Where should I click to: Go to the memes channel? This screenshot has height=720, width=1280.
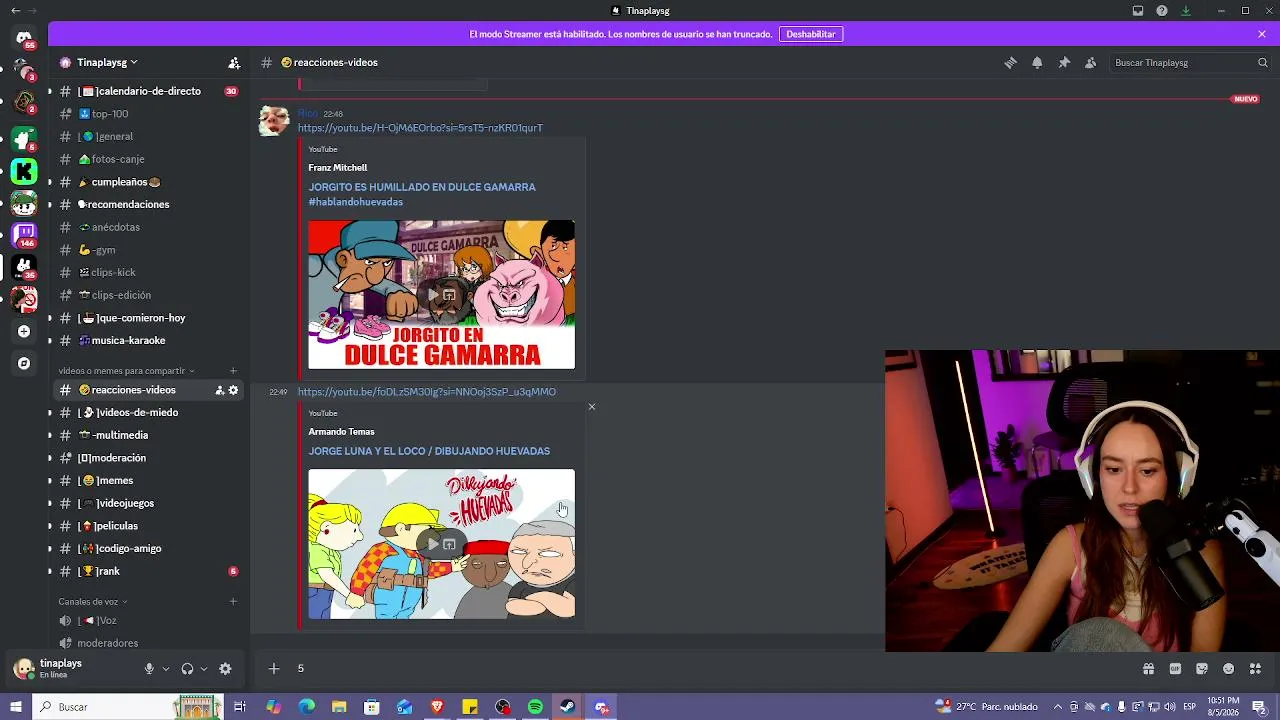148,481
